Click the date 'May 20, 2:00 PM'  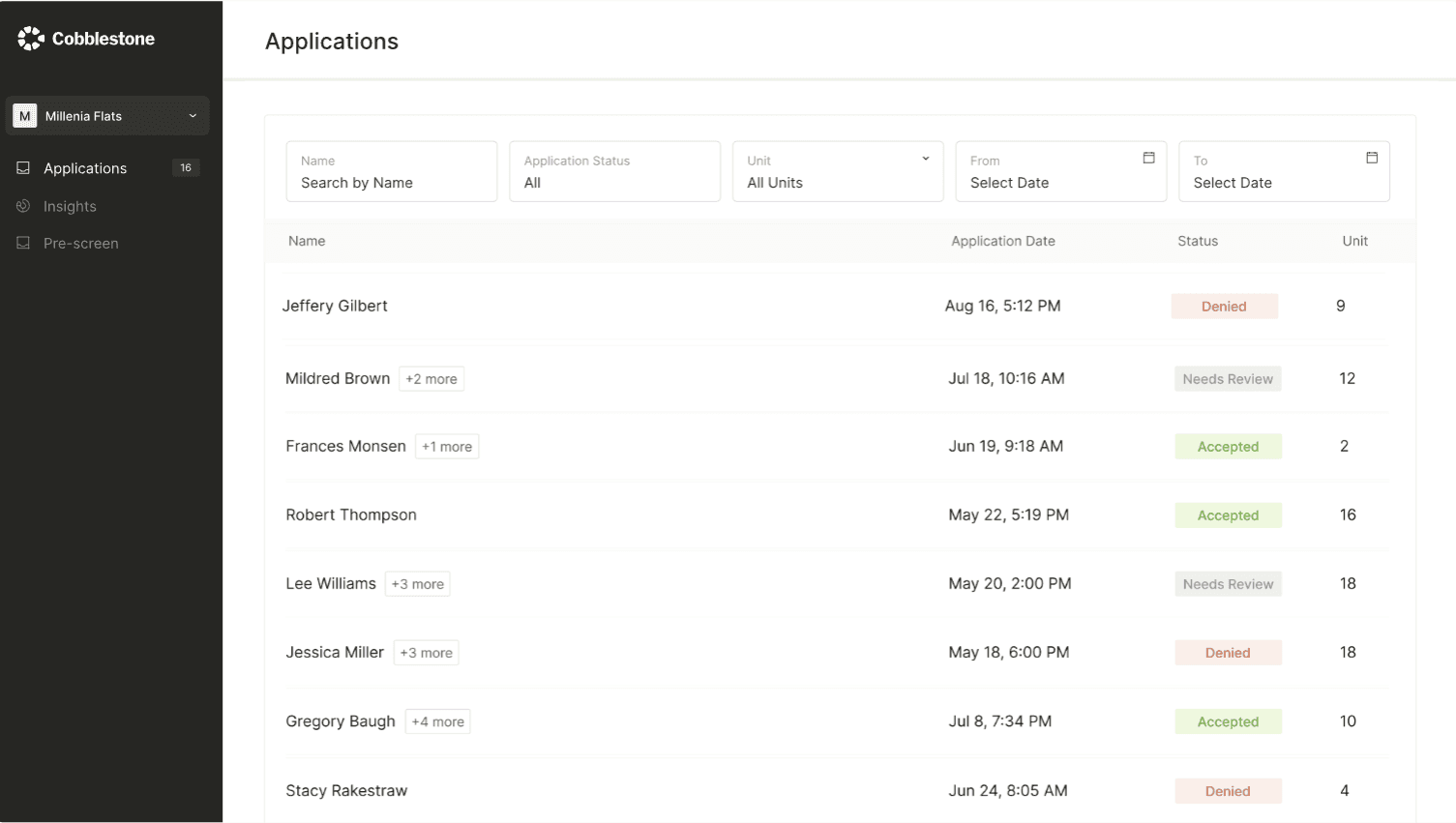(x=1010, y=583)
